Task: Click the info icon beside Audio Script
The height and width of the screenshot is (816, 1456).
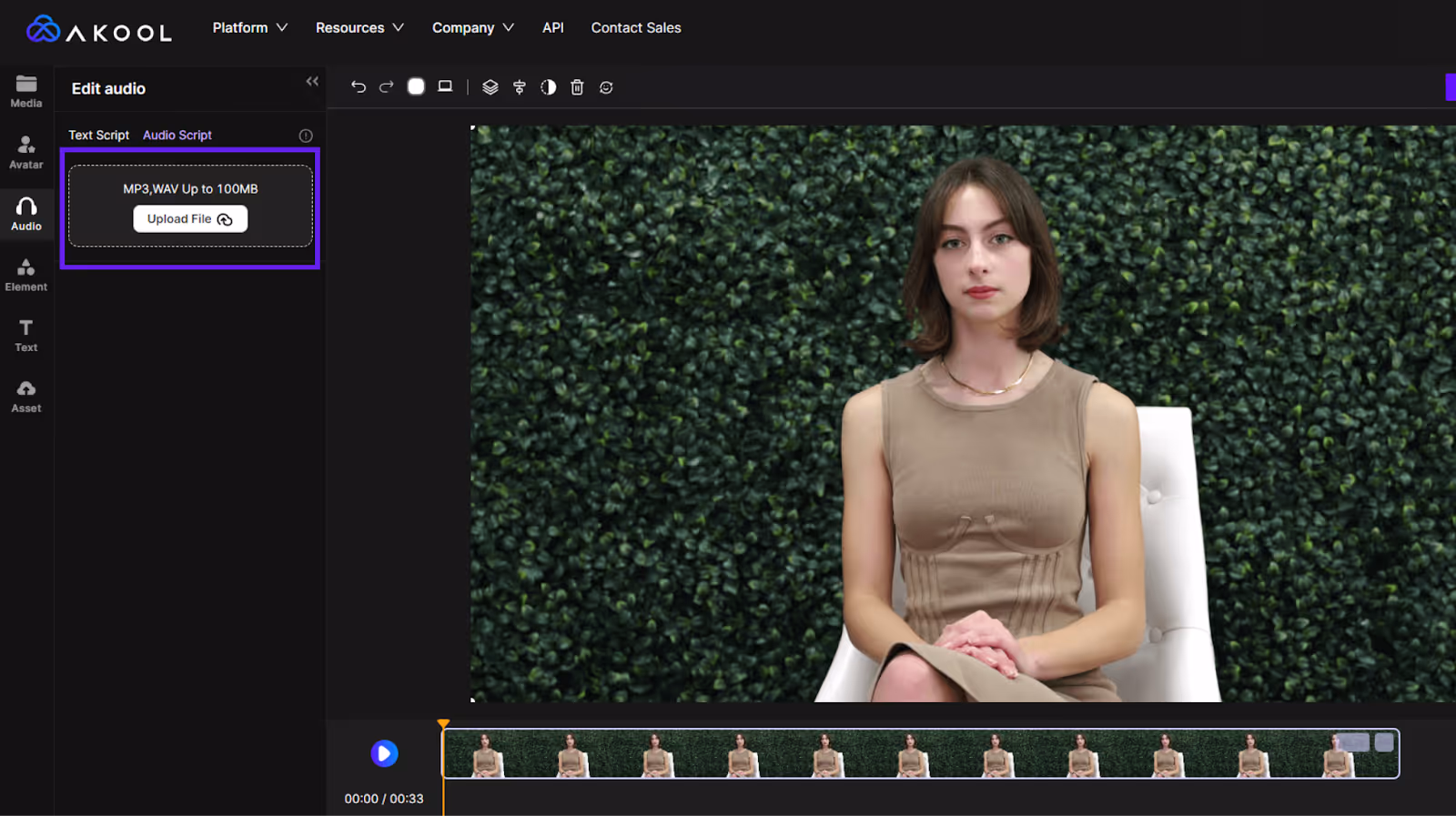Action: tap(306, 136)
